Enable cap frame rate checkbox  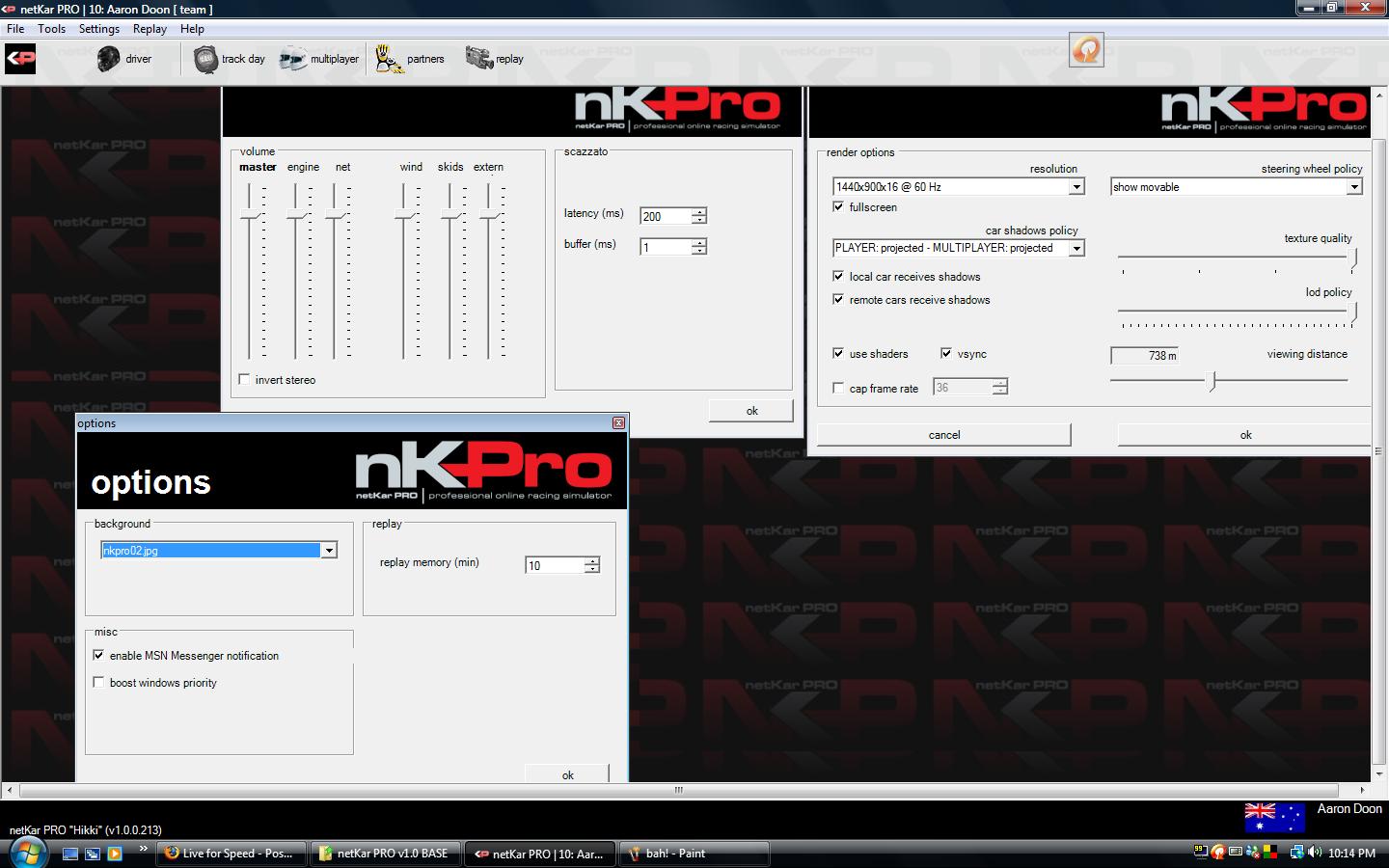838,388
